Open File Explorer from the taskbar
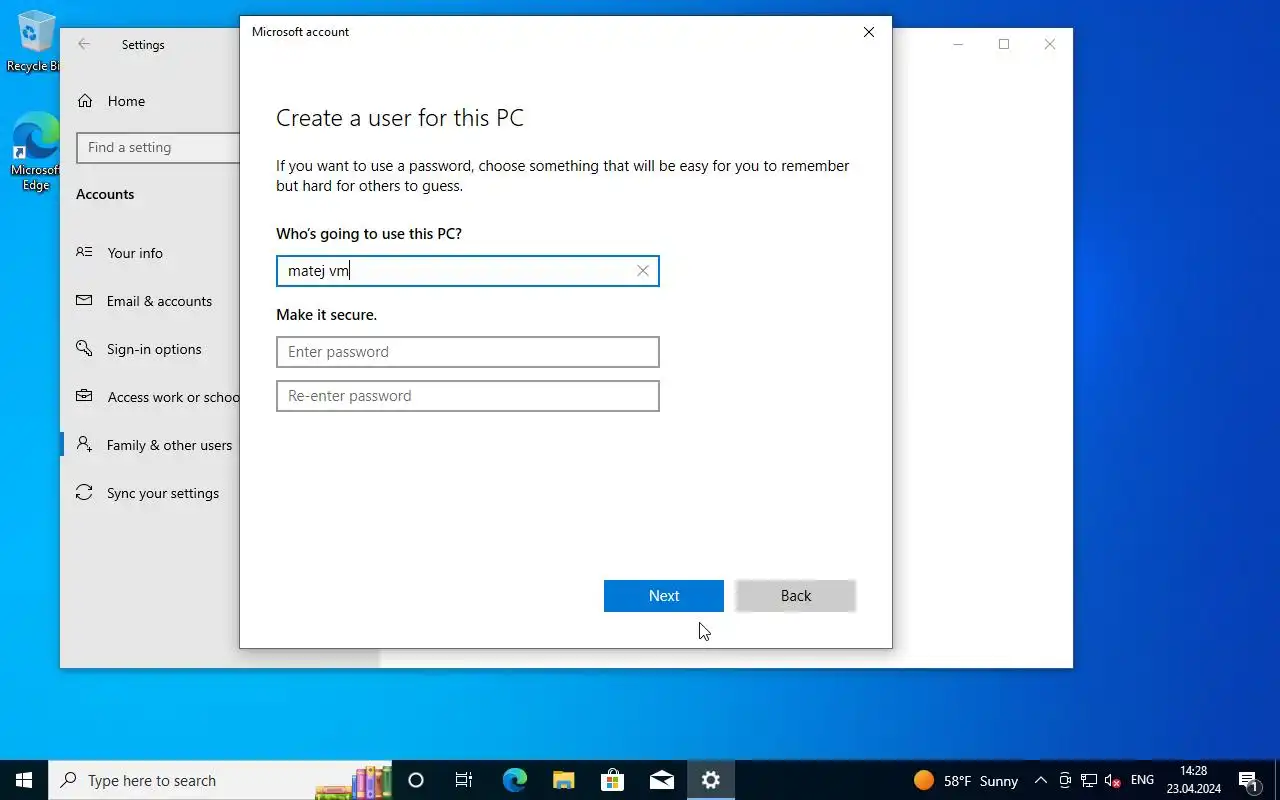1280x800 pixels. (x=563, y=780)
